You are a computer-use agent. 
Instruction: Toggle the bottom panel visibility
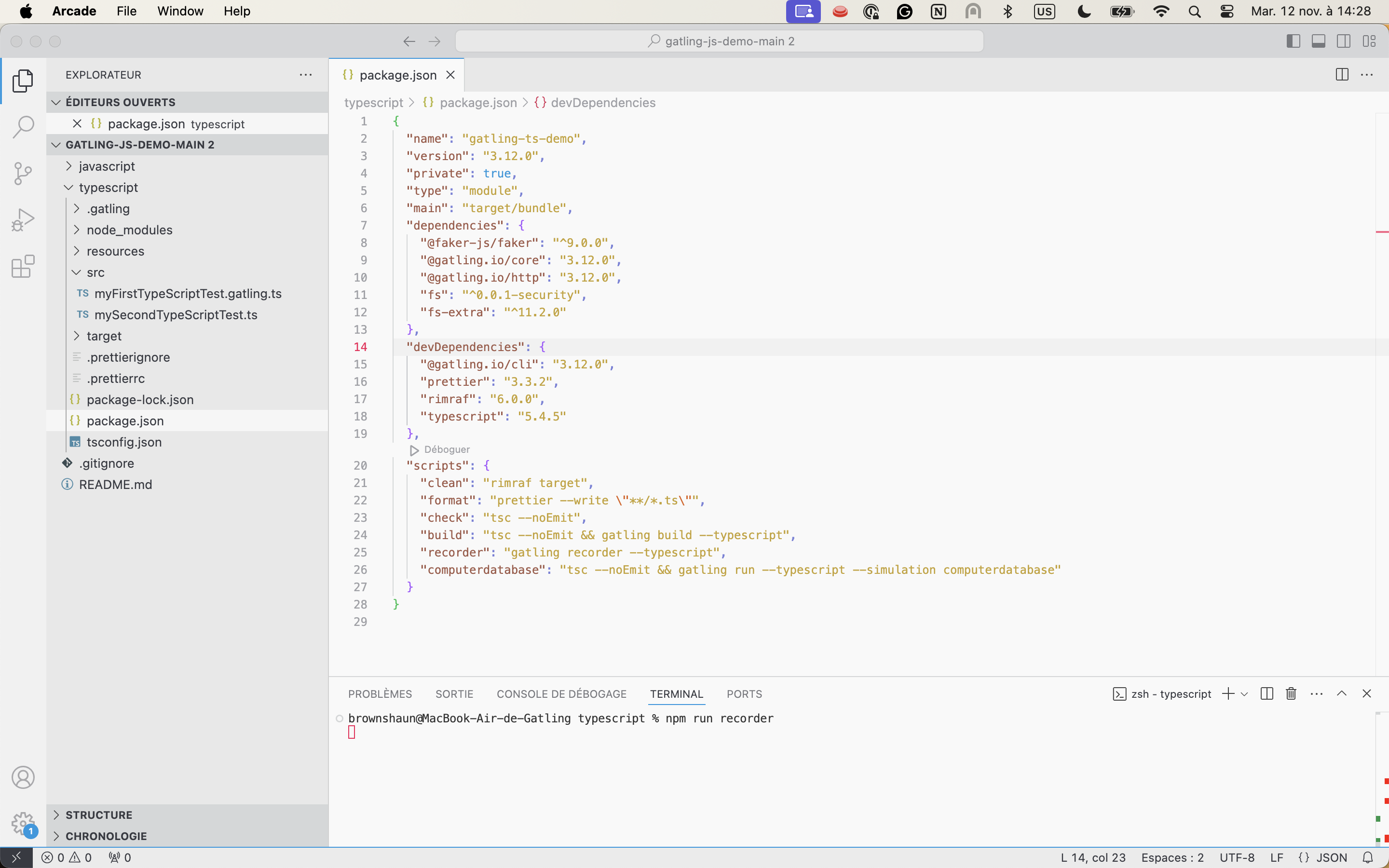click(1319, 41)
